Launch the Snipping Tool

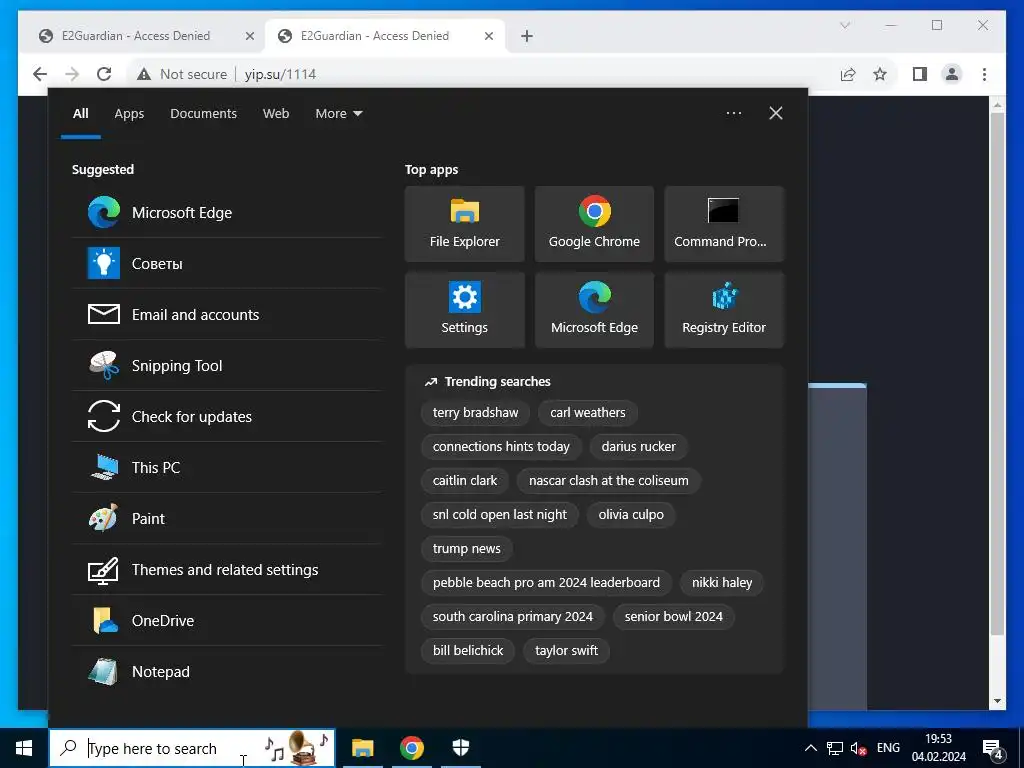(227, 365)
